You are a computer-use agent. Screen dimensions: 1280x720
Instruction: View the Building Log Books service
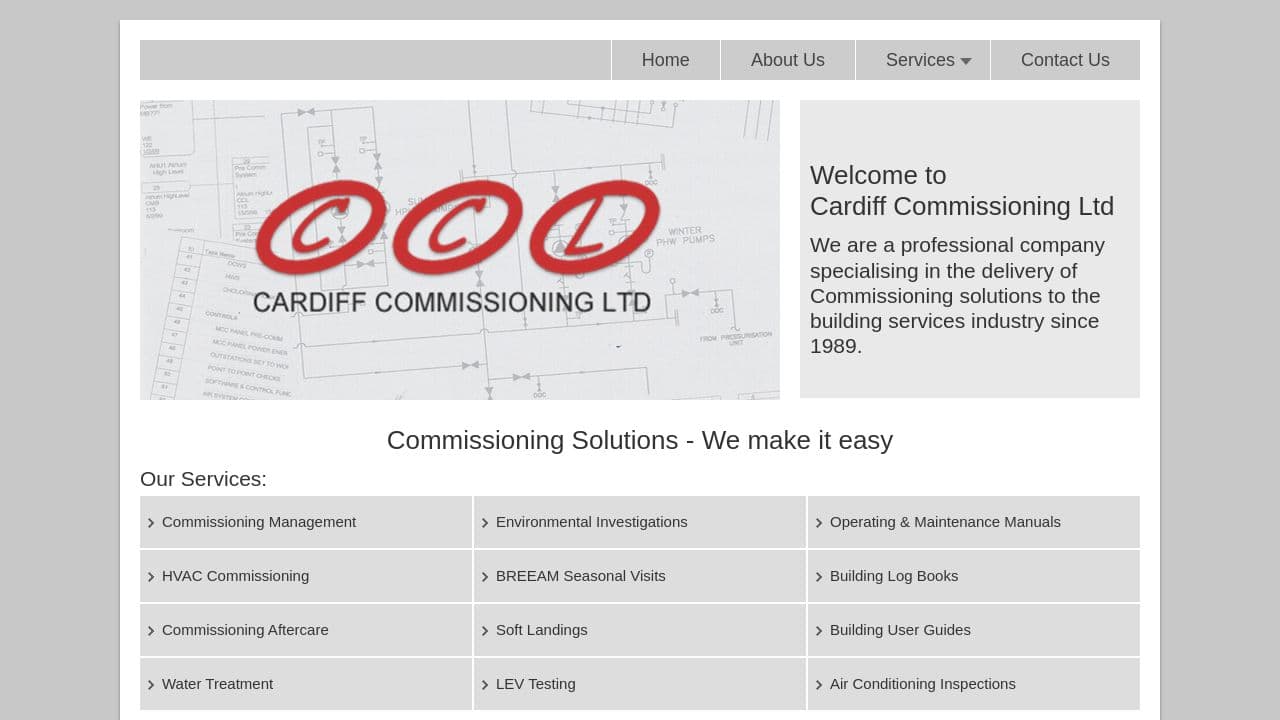click(x=974, y=576)
